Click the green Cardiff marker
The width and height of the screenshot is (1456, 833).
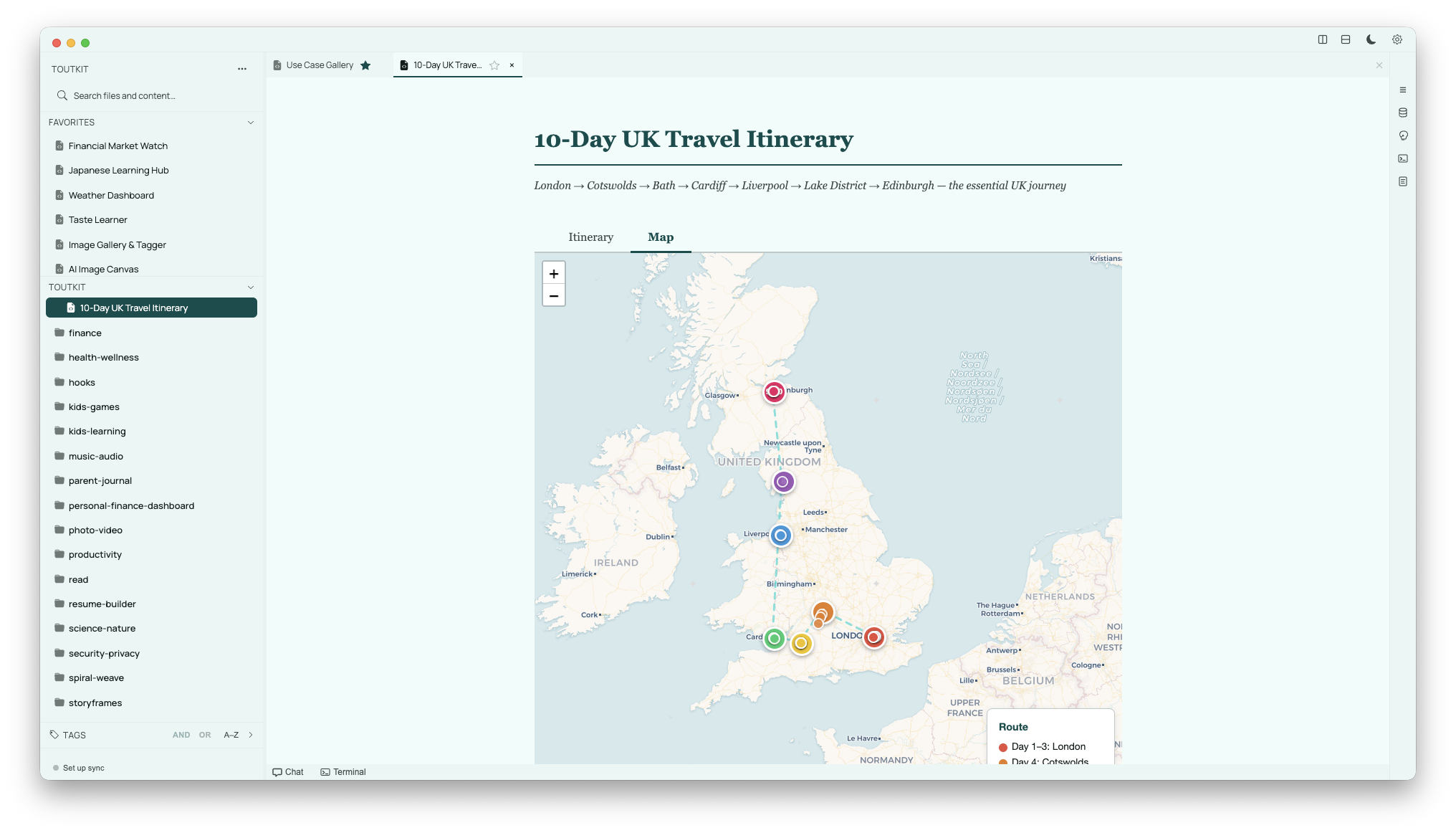coord(774,638)
